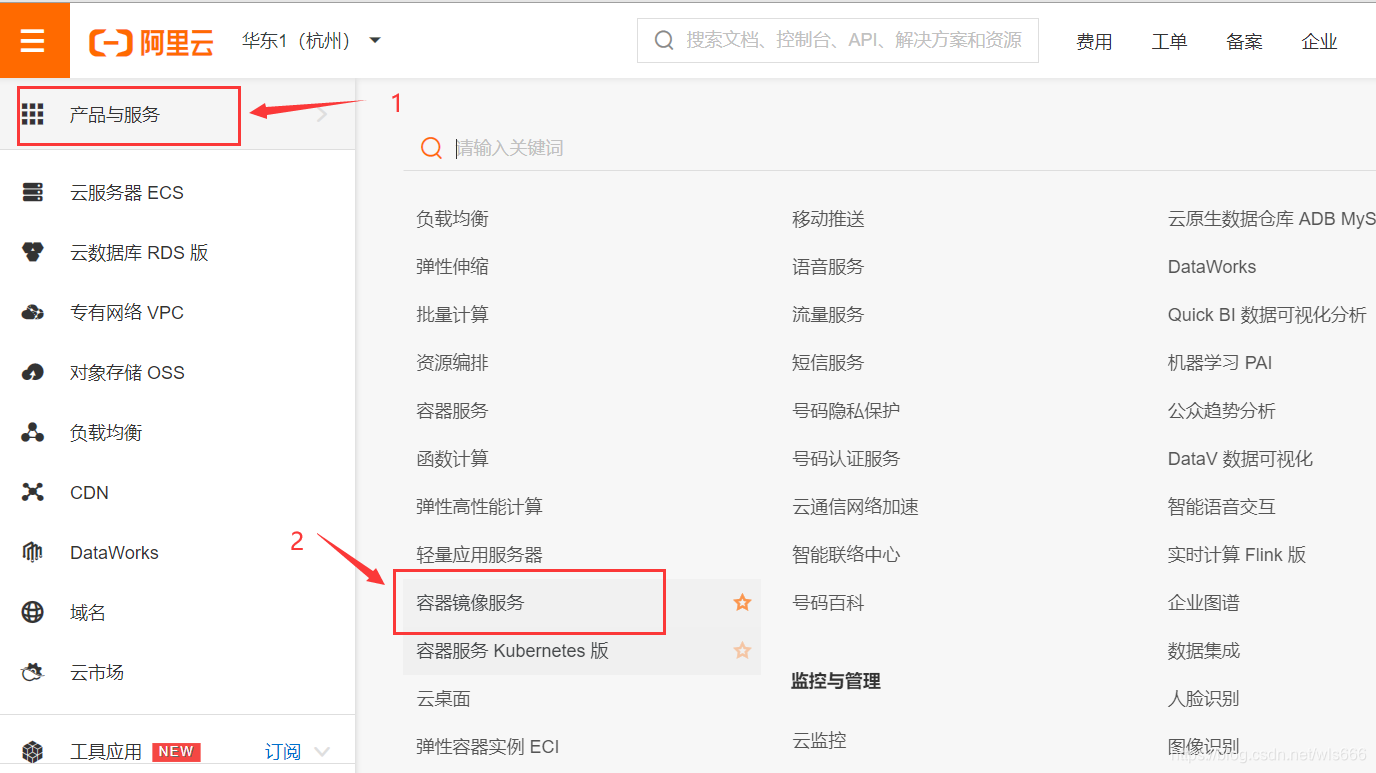Open 弹性高性能计算
1376x773 pixels.
pyautogui.click(x=479, y=507)
